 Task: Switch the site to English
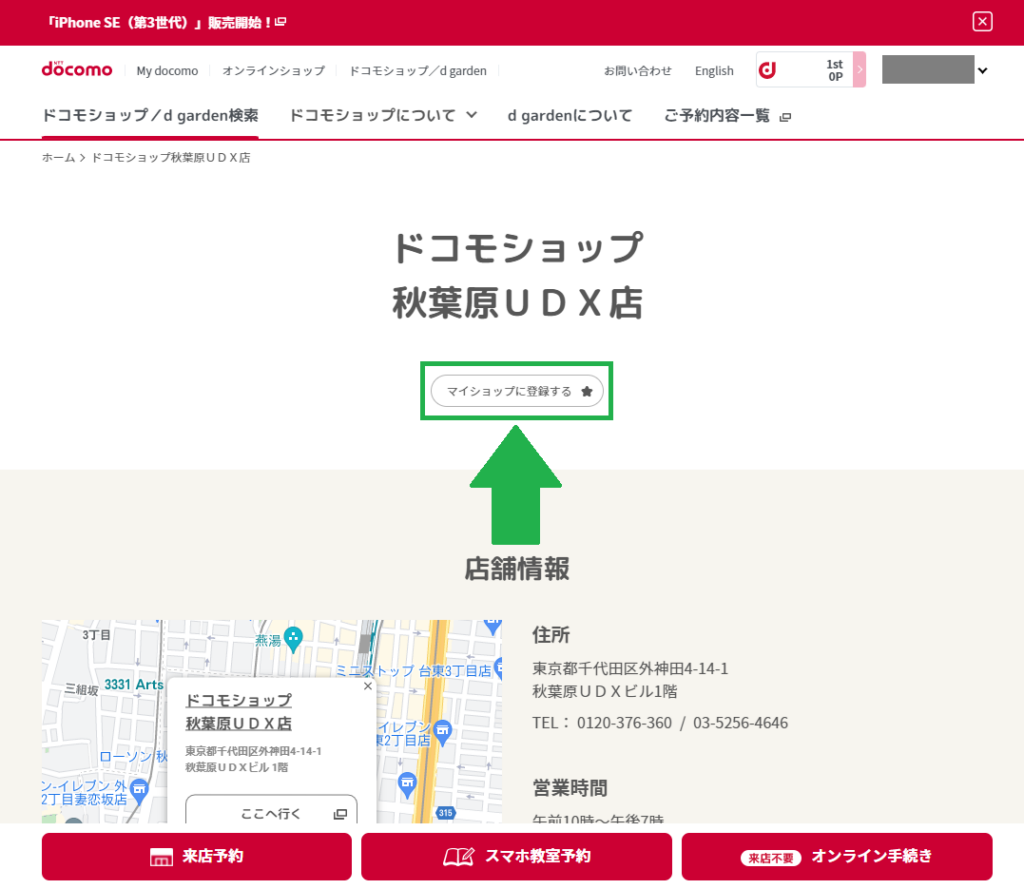(714, 71)
